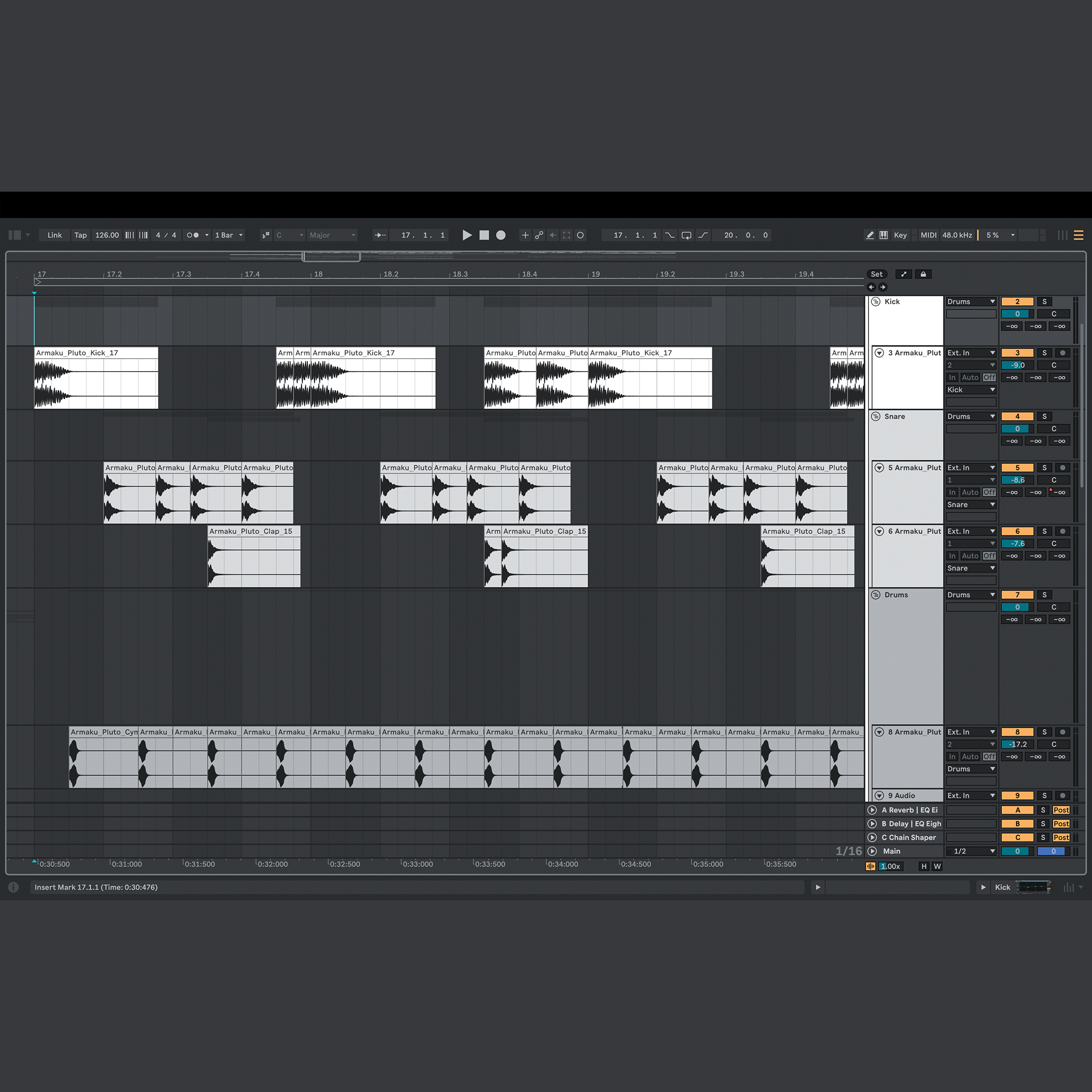Arm track 3 for recording
Viewport: 1092px width, 1092px height.
pyautogui.click(x=1063, y=353)
